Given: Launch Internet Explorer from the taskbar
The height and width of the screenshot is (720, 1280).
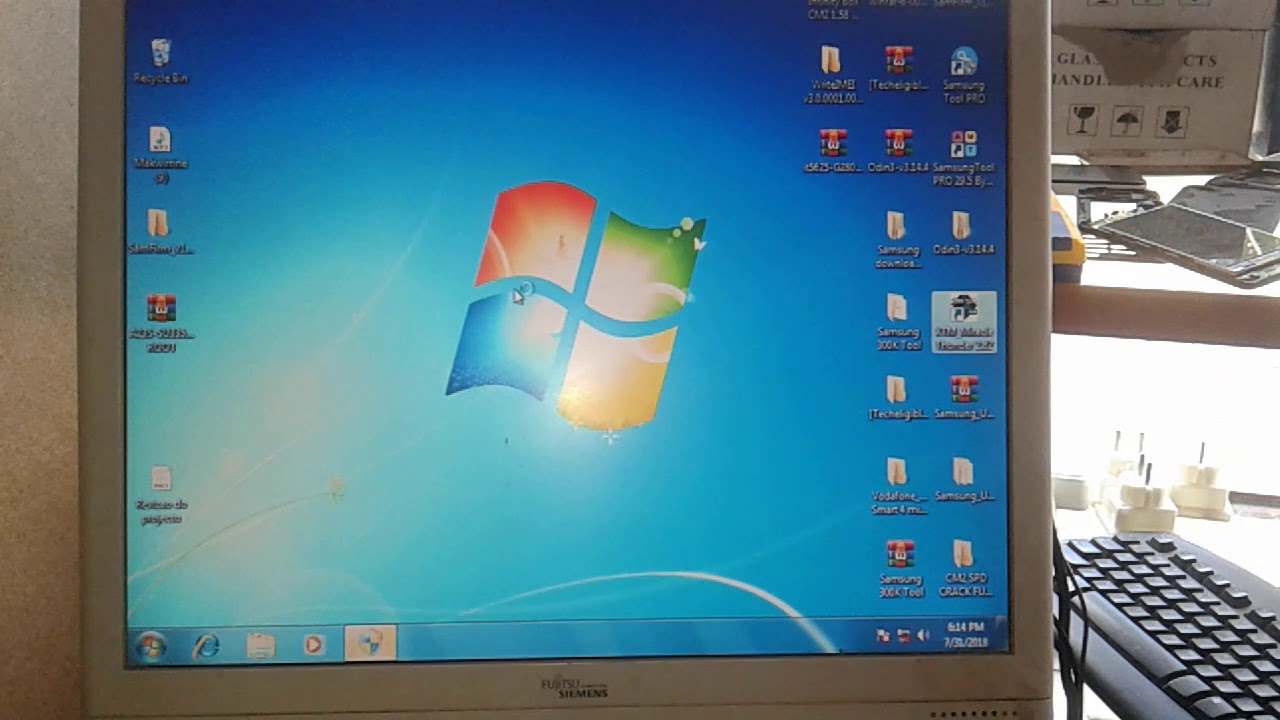Looking at the screenshot, I should pos(206,645).
